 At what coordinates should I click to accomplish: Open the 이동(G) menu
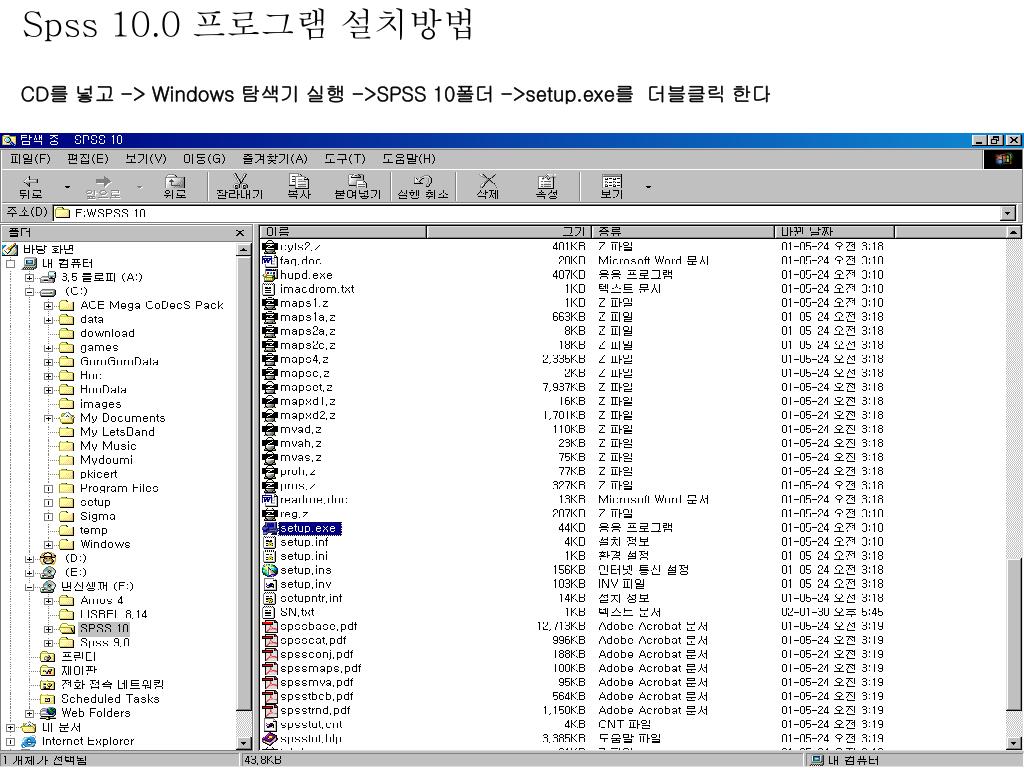204,159
